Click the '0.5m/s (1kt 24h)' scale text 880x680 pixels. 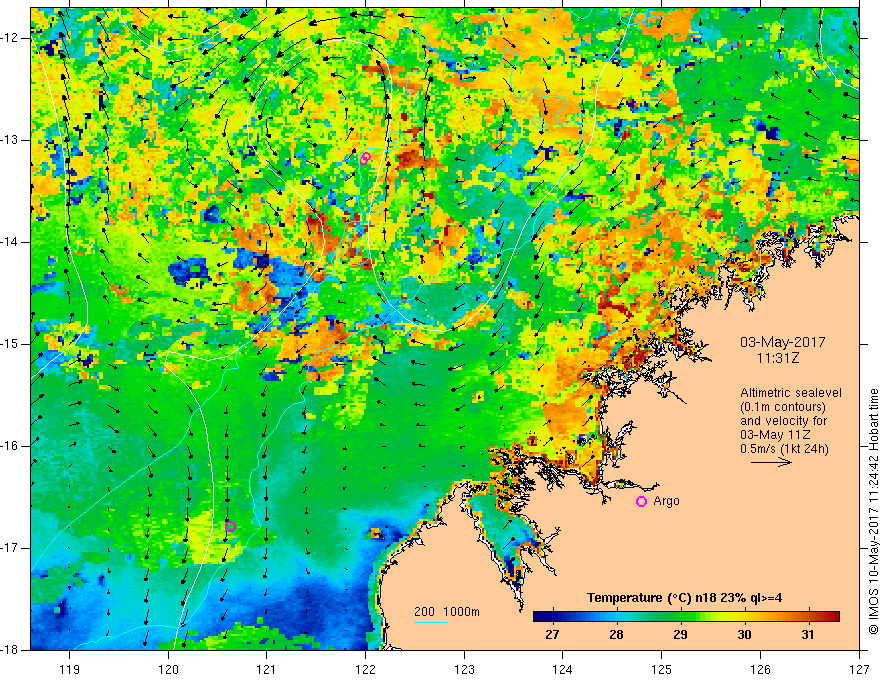784,449
